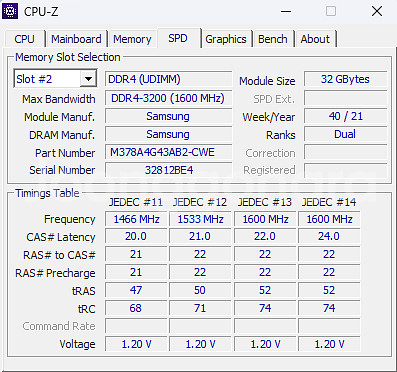Expand the Slot #2 dropdown arrow
397x372 pixels.
[x=88, y=79]
